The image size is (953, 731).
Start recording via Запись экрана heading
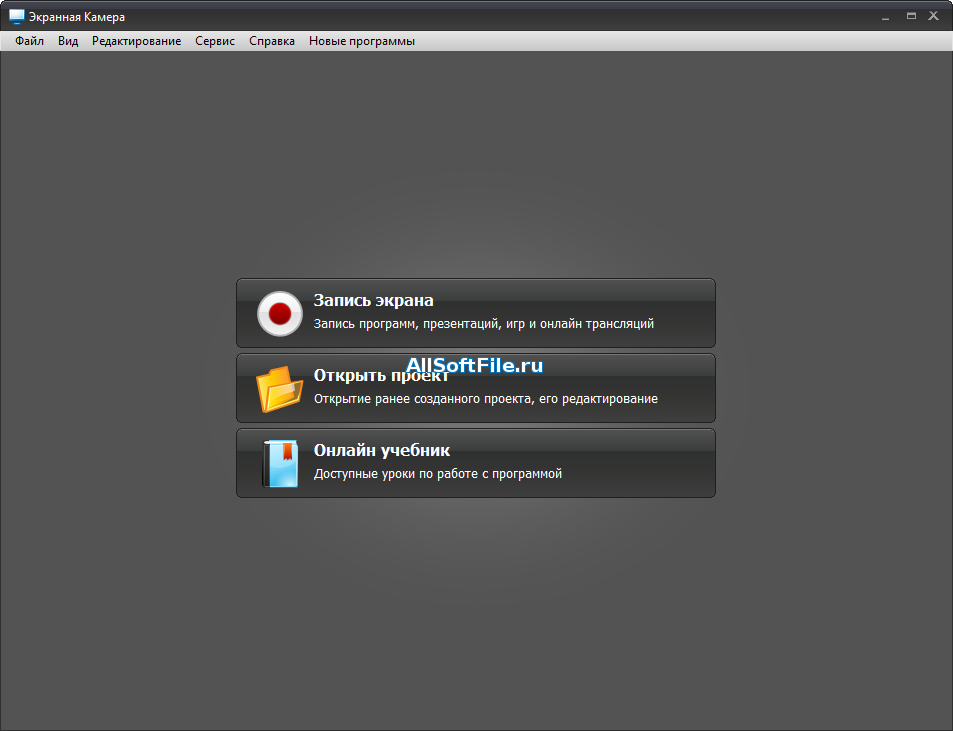click(x=373, y=300)
